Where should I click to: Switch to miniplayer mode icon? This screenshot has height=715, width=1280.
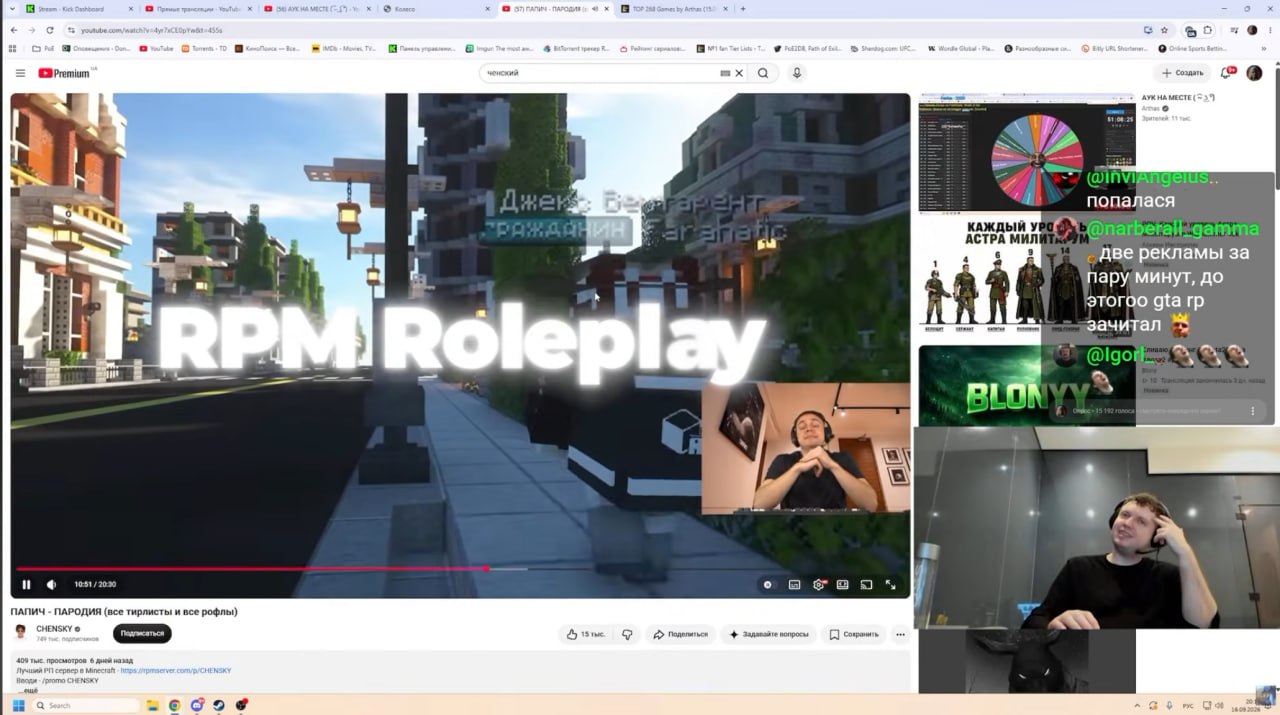[x=843, y=585]
